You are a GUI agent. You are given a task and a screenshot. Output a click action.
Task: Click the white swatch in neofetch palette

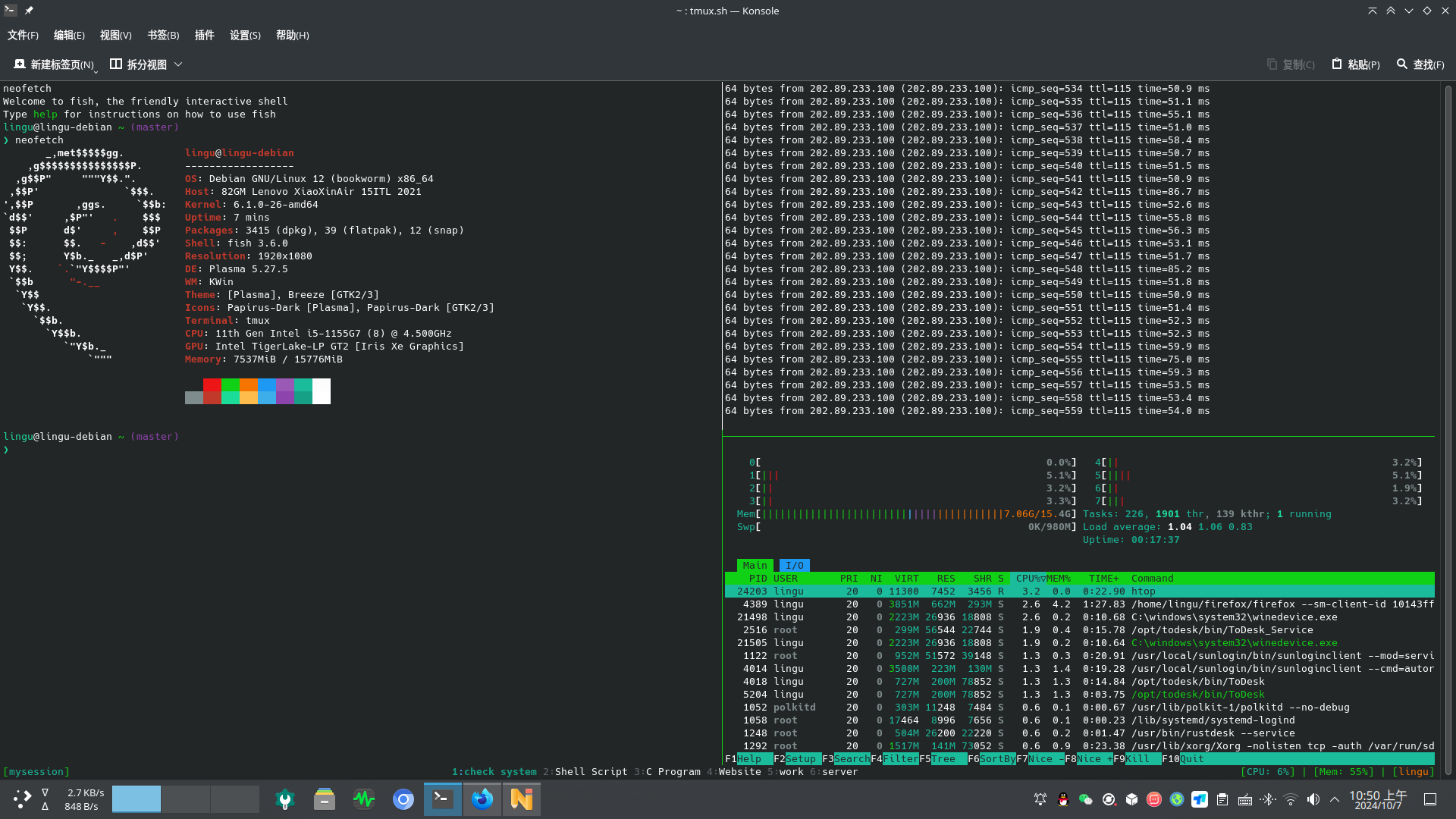point(322,391)
